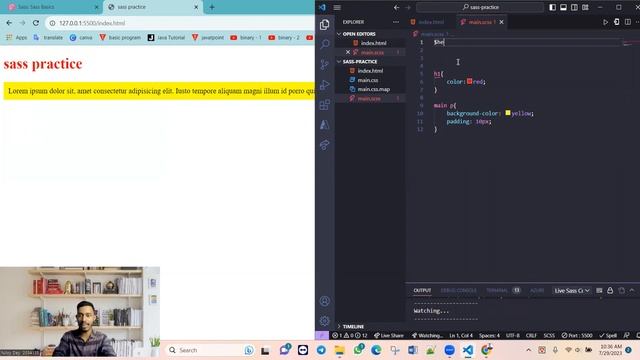
Task: Click Live Share in status bar
Action: click(x=389, y=336)
